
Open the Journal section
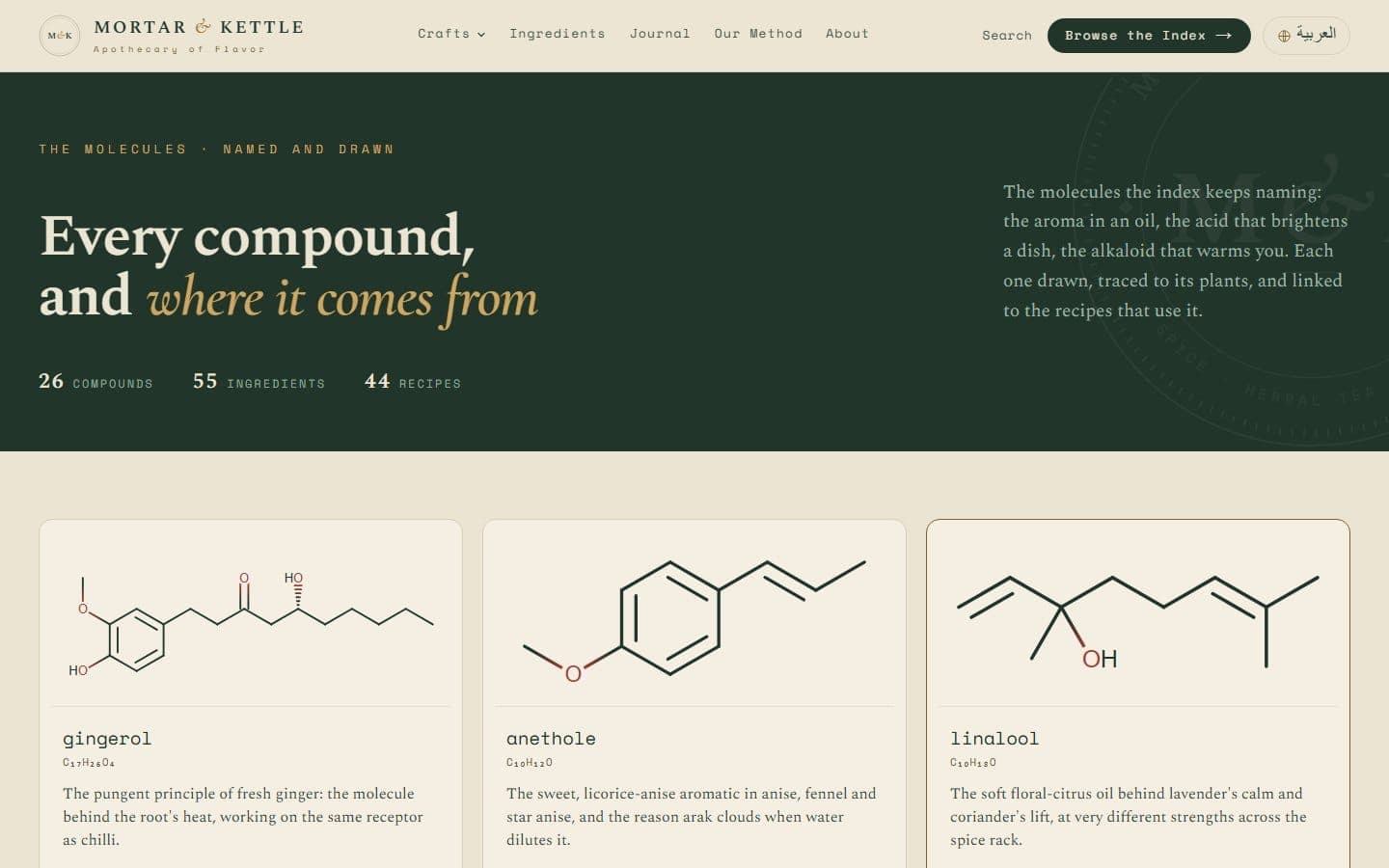pyautogui.click(x=660, y=34)
